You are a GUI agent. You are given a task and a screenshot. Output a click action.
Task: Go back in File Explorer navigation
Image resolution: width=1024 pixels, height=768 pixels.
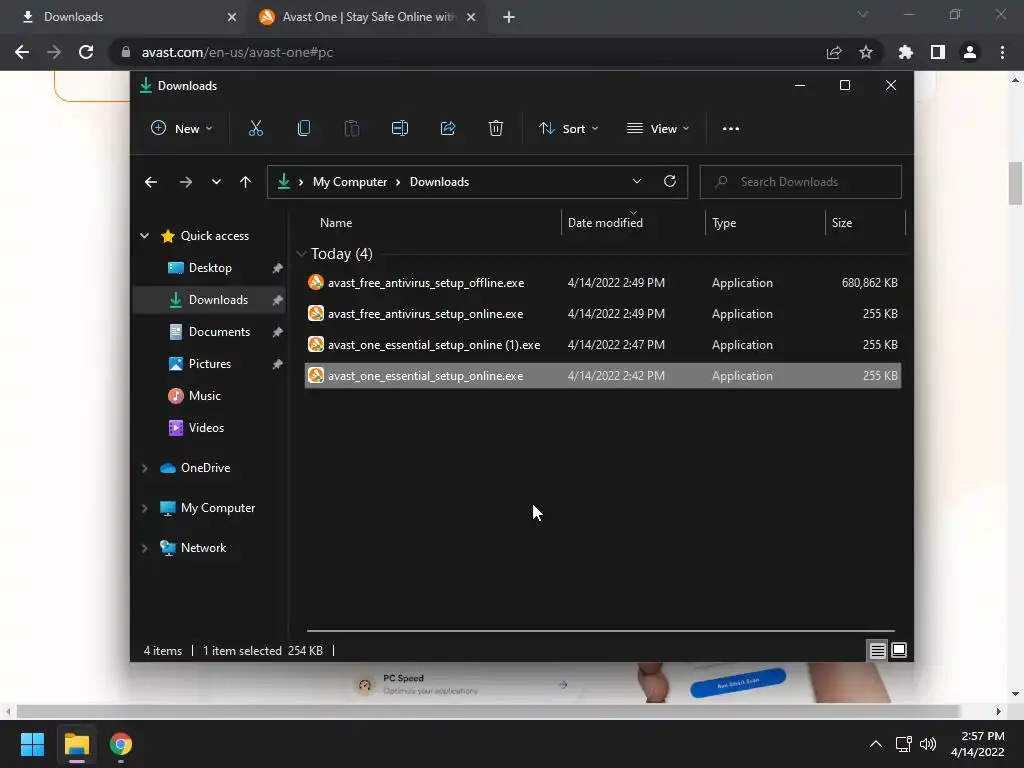pyautogui.click(x=151, y=182)
